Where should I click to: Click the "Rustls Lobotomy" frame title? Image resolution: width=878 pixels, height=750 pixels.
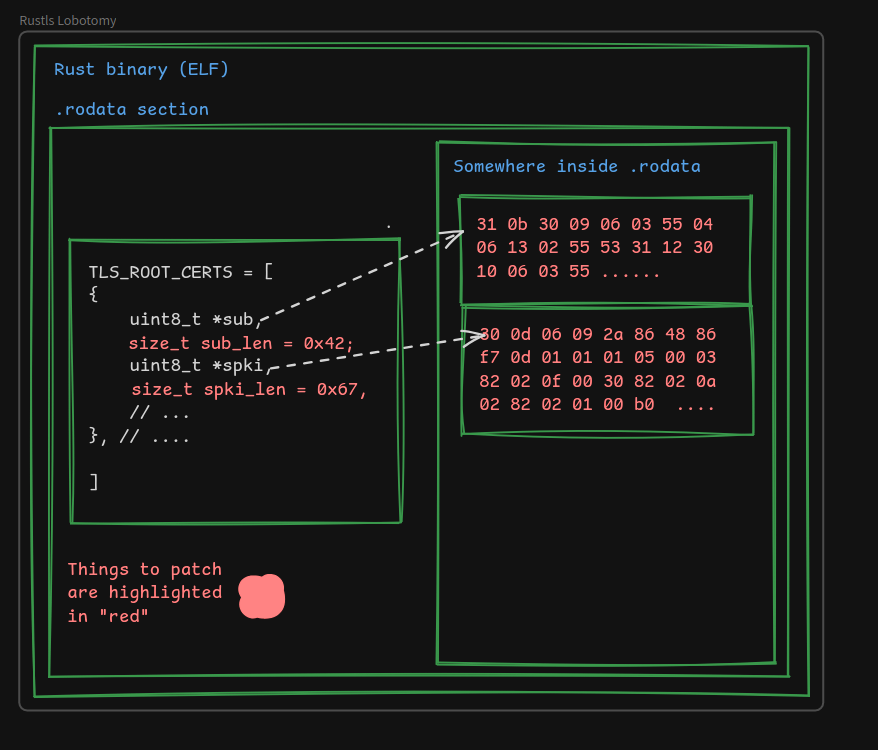coord(67,20)
